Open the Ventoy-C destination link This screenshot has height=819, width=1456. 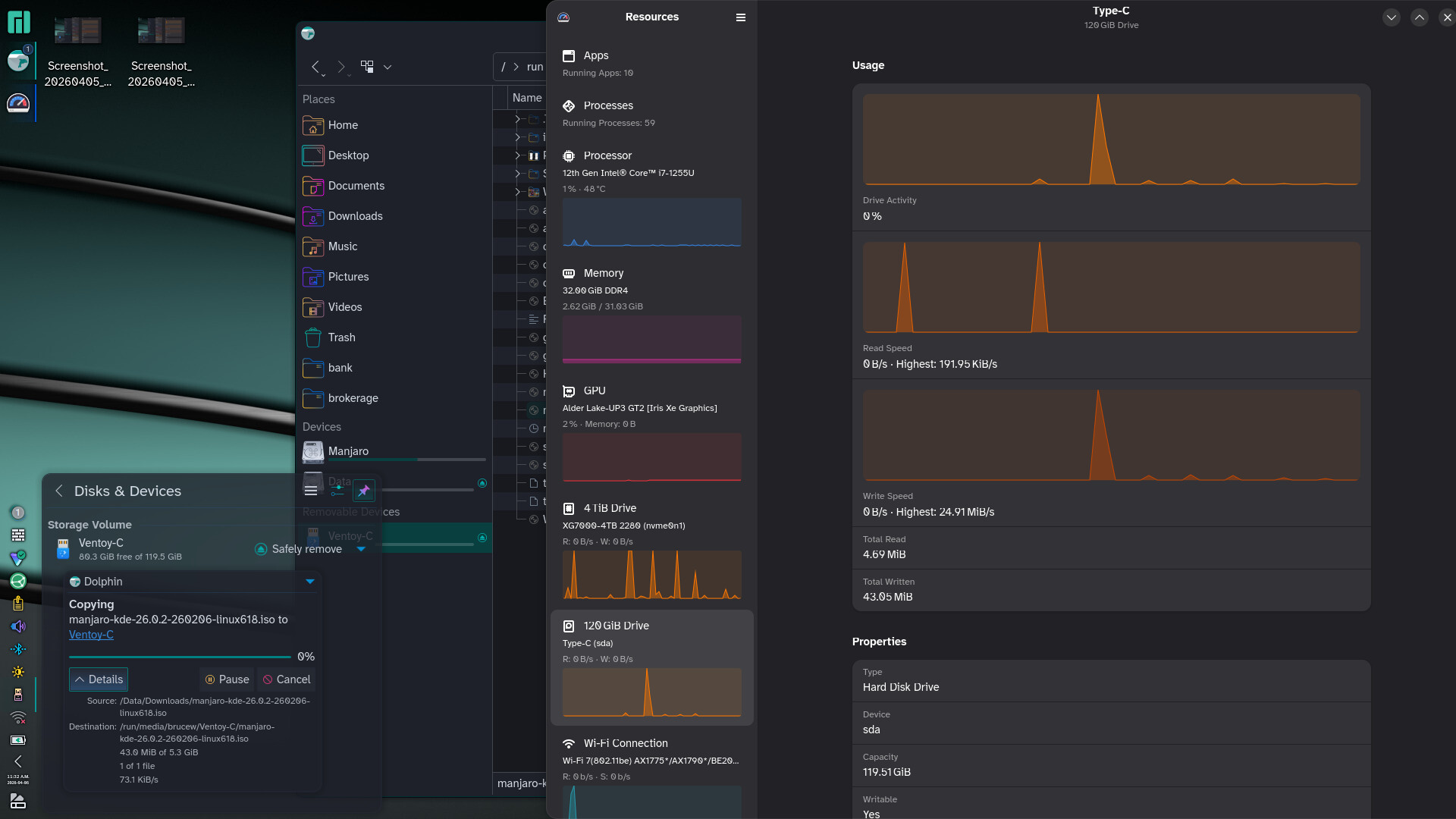point(91,635)
